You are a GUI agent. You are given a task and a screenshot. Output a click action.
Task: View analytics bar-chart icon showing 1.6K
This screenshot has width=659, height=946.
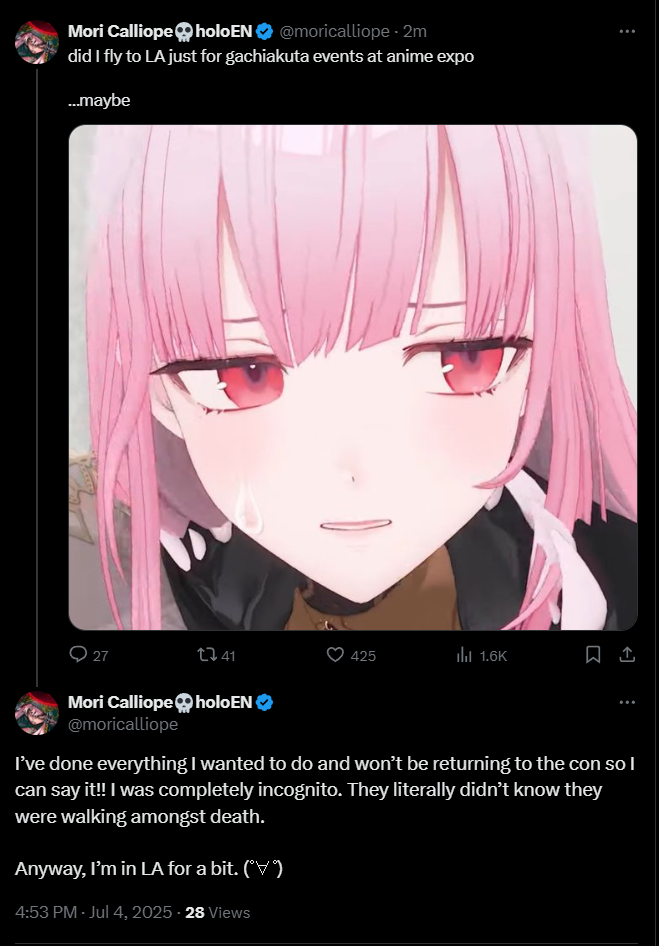click(x=463, y=655)
